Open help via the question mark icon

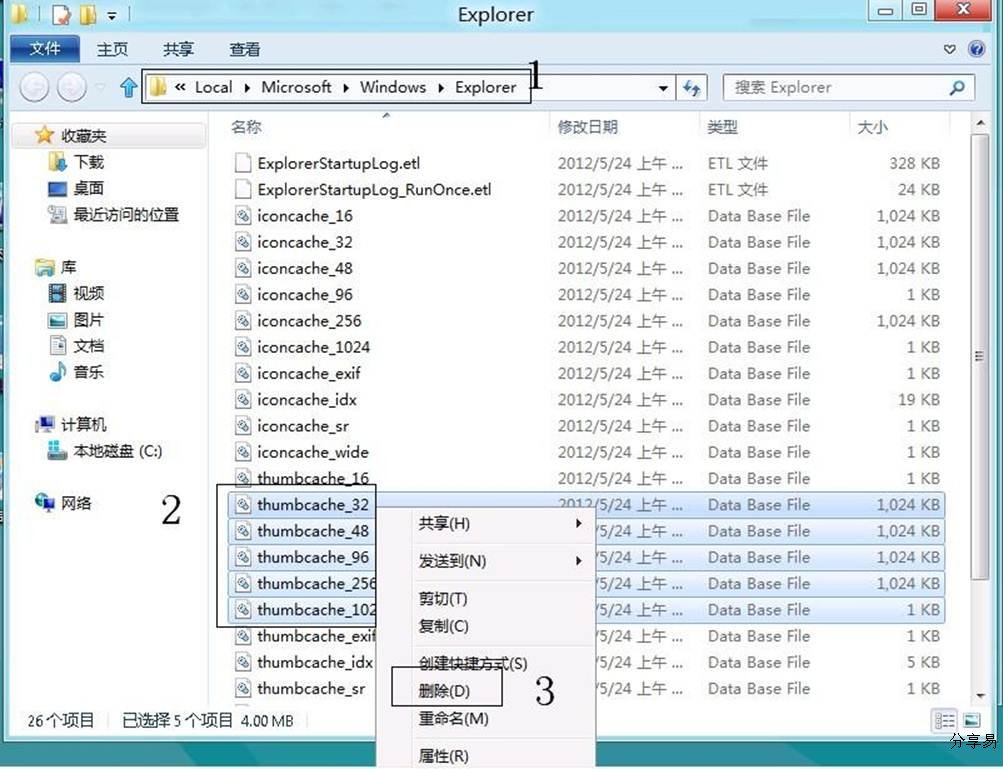click(x=976, y=49)
